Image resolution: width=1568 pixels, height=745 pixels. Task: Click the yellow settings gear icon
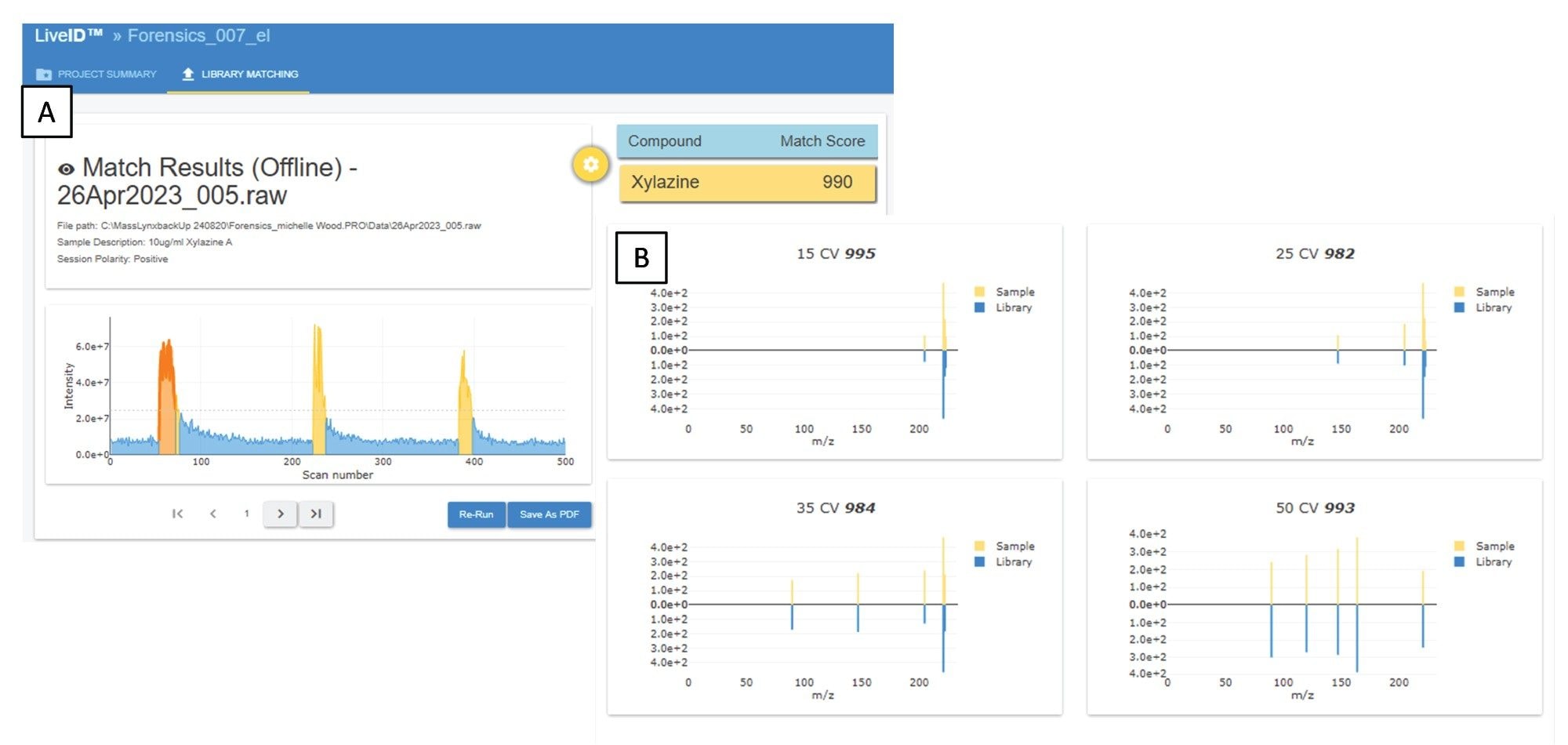tap(590, 164)
